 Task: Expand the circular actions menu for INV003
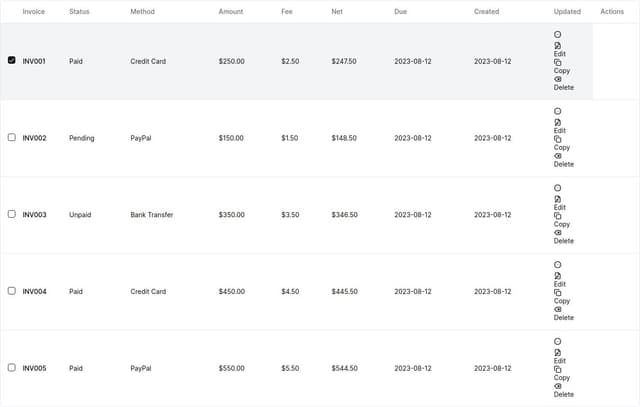pyautogui.click(x=558, y=188)
